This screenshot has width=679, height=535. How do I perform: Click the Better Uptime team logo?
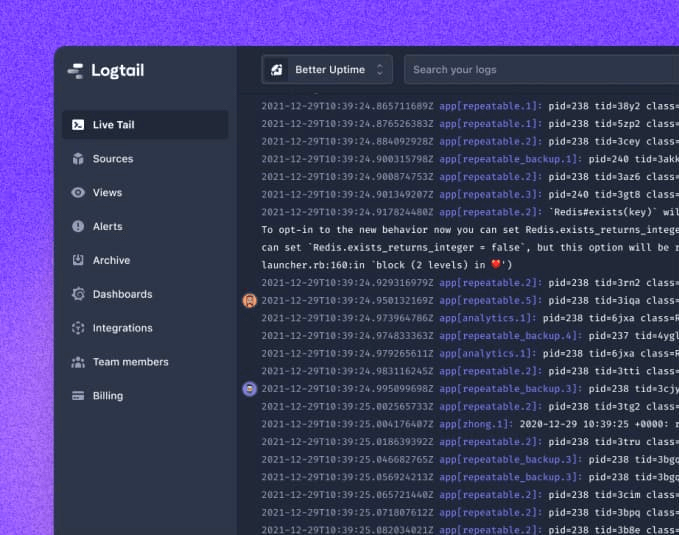(x=278, y=70)
